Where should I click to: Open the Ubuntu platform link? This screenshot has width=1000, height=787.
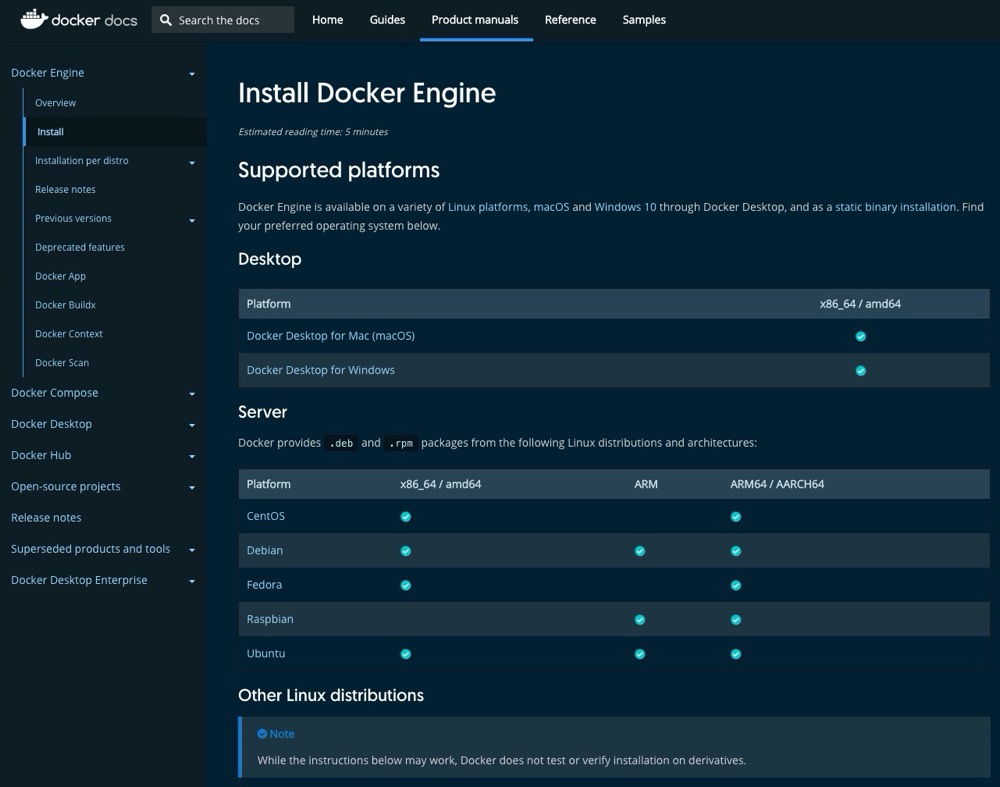pos(266,654)
